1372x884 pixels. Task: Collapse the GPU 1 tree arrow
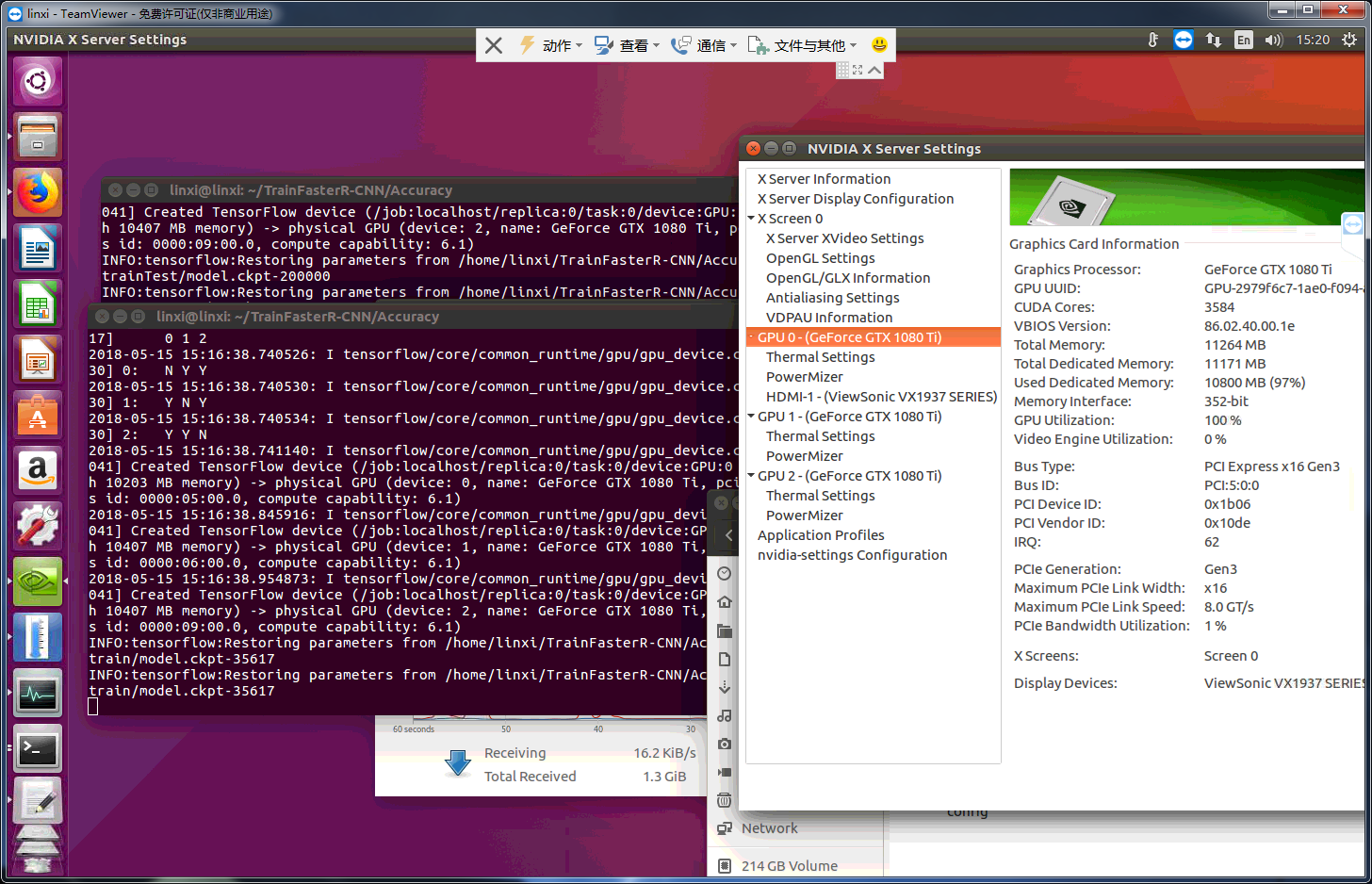[x=751, y=417]
